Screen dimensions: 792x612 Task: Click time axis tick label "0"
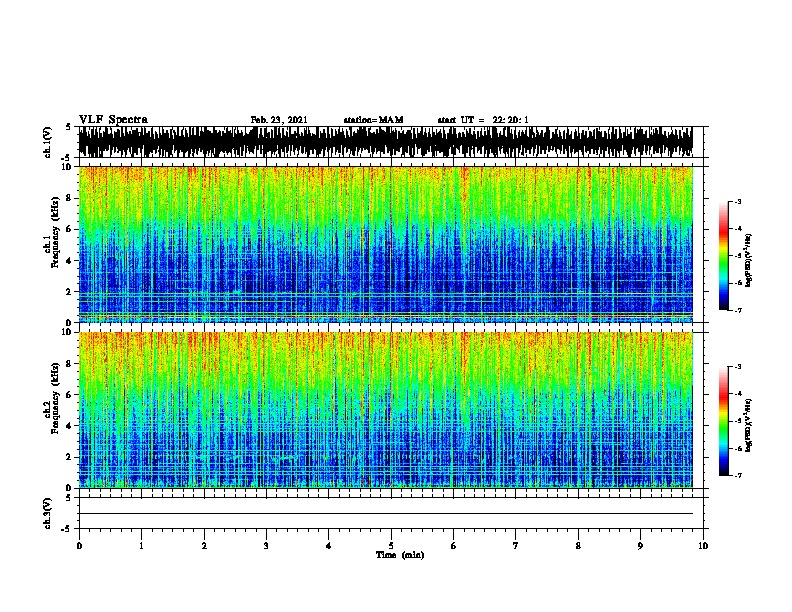[x=79, y=546]
